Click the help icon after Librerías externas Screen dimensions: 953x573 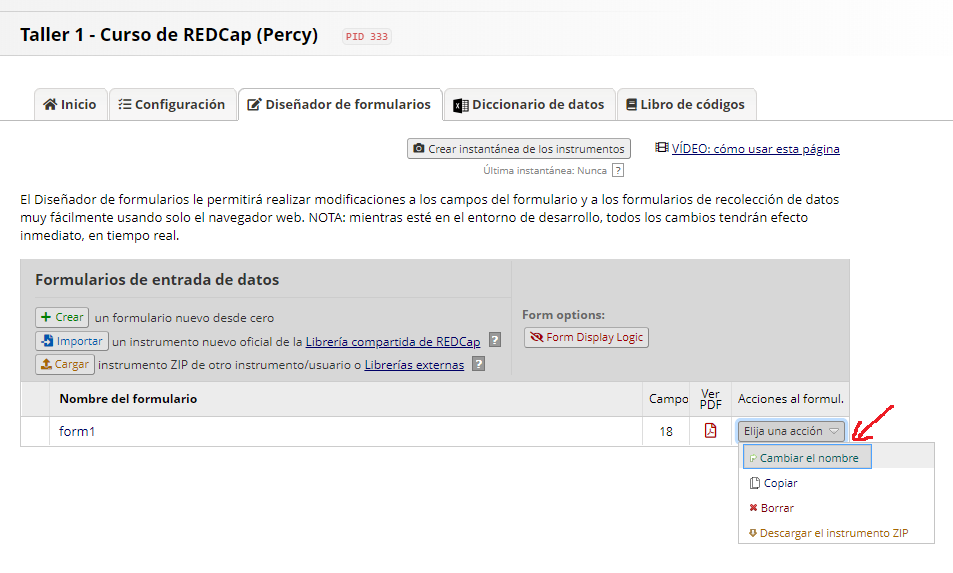[479, 365]
